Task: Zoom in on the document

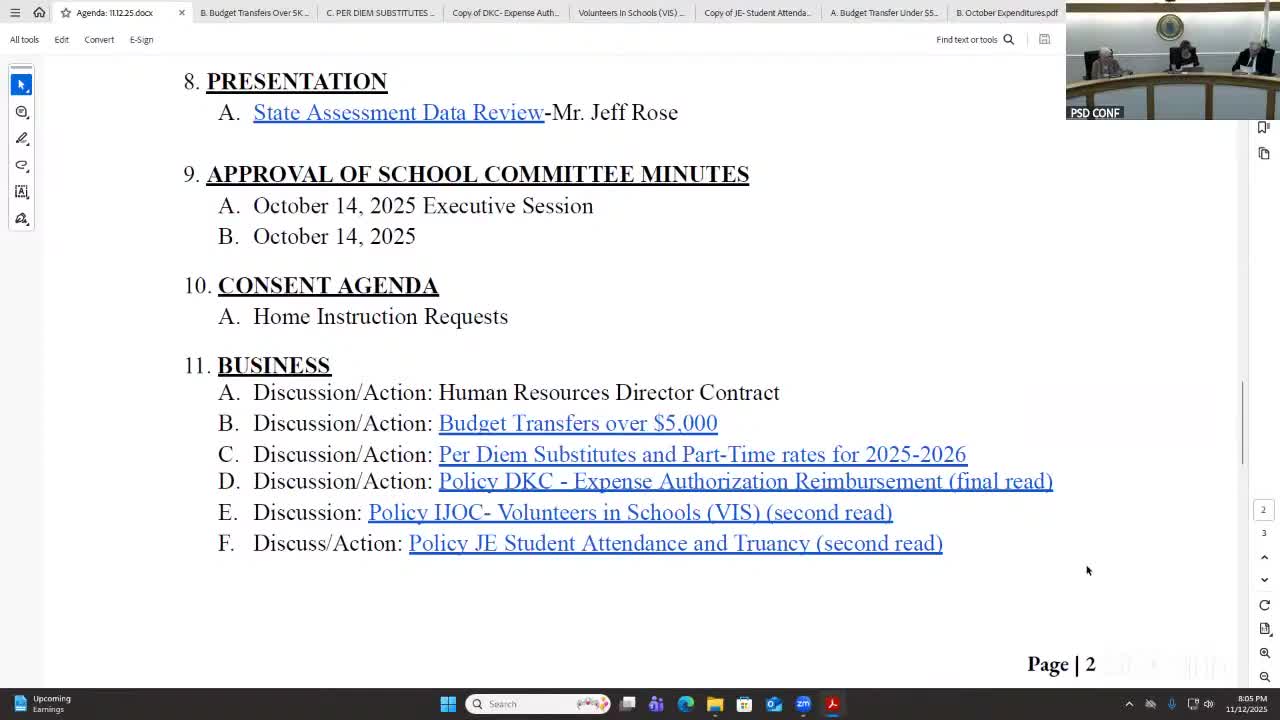Action: click(x=1264, y=652)
